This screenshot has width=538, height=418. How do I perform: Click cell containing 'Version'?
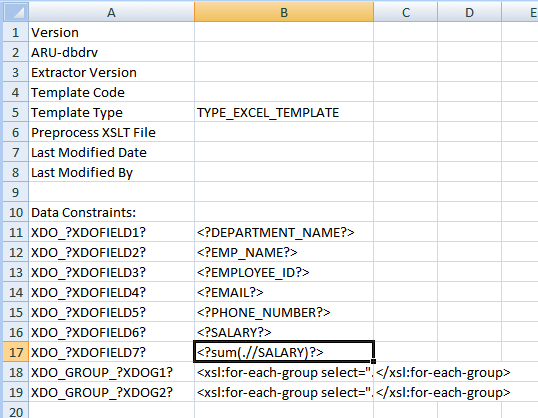[112, 32]
